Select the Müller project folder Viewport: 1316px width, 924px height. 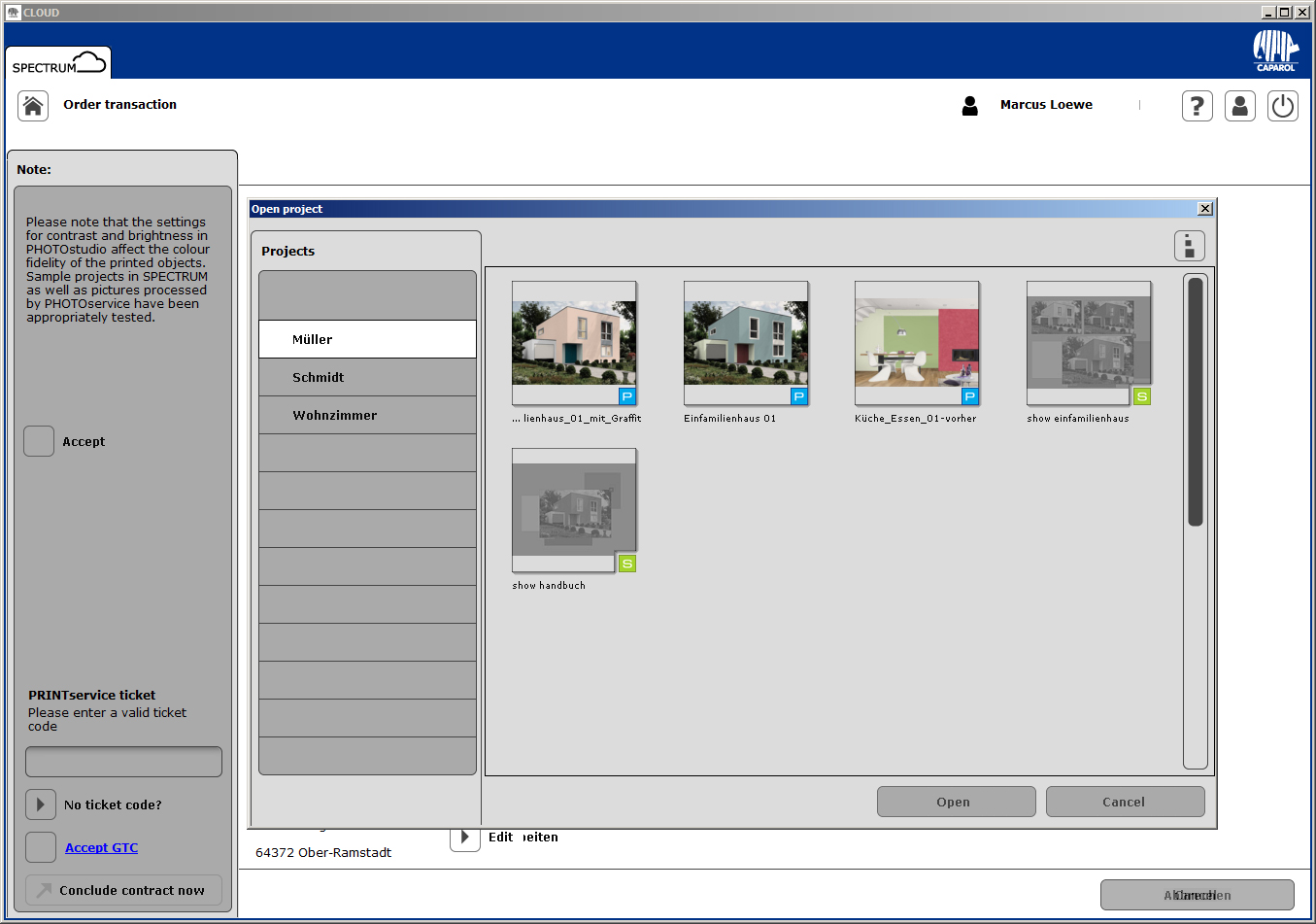(x=367, y=339)
